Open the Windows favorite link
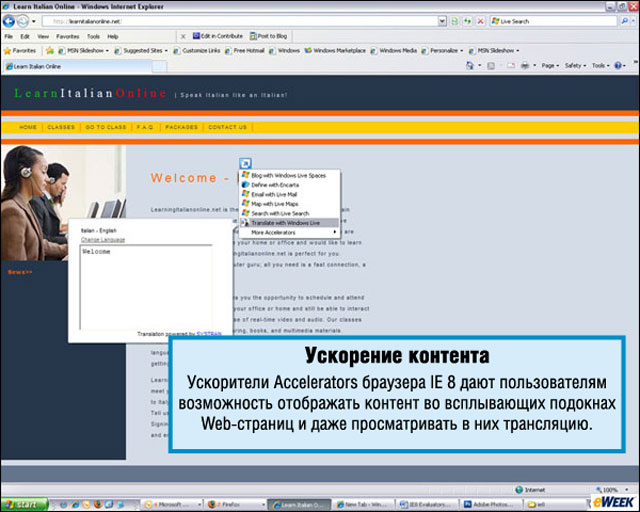Screen dimensions: 640x512 [x=284, y=51]
